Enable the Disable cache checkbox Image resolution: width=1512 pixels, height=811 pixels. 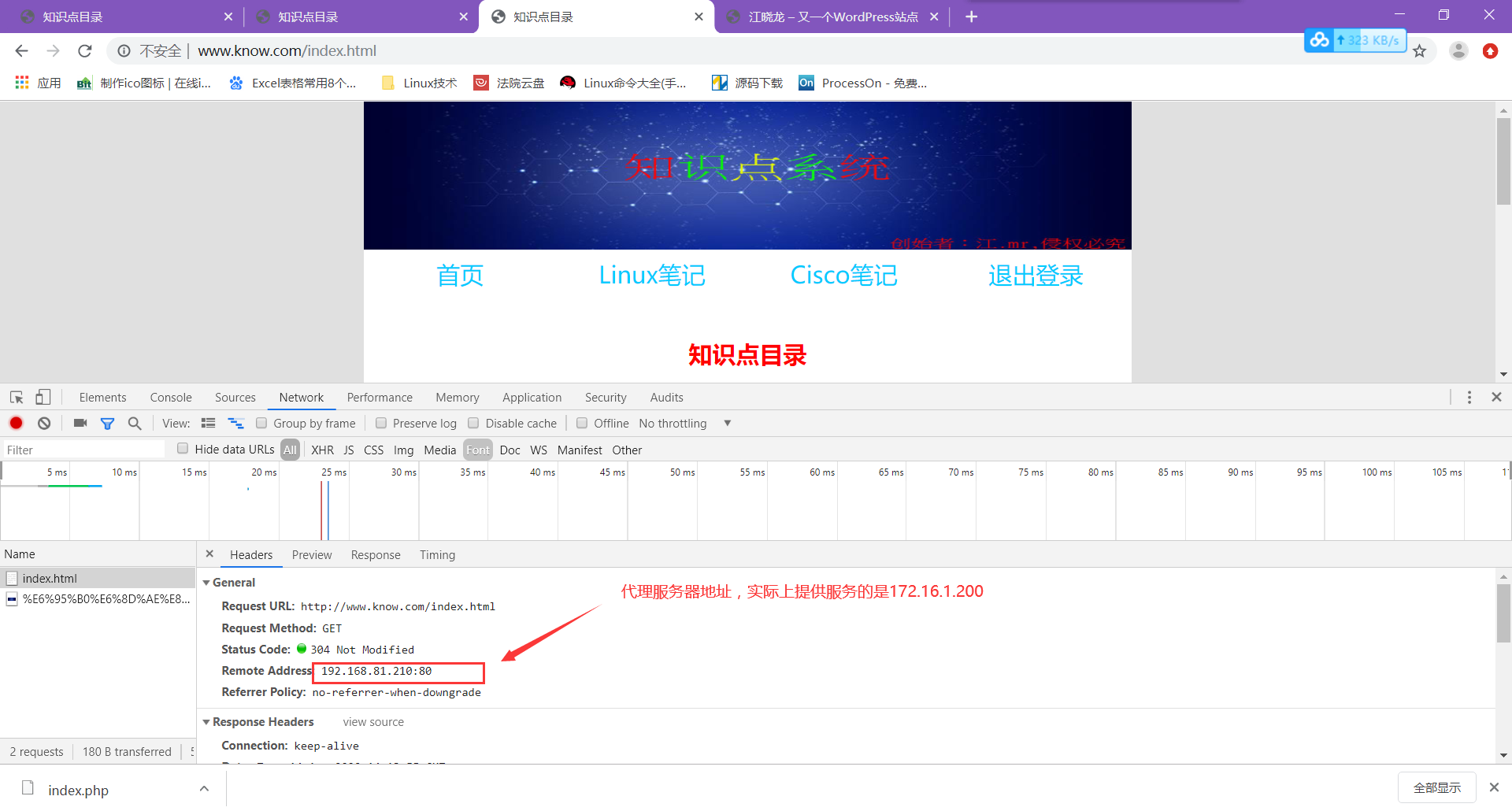(473, 423)
